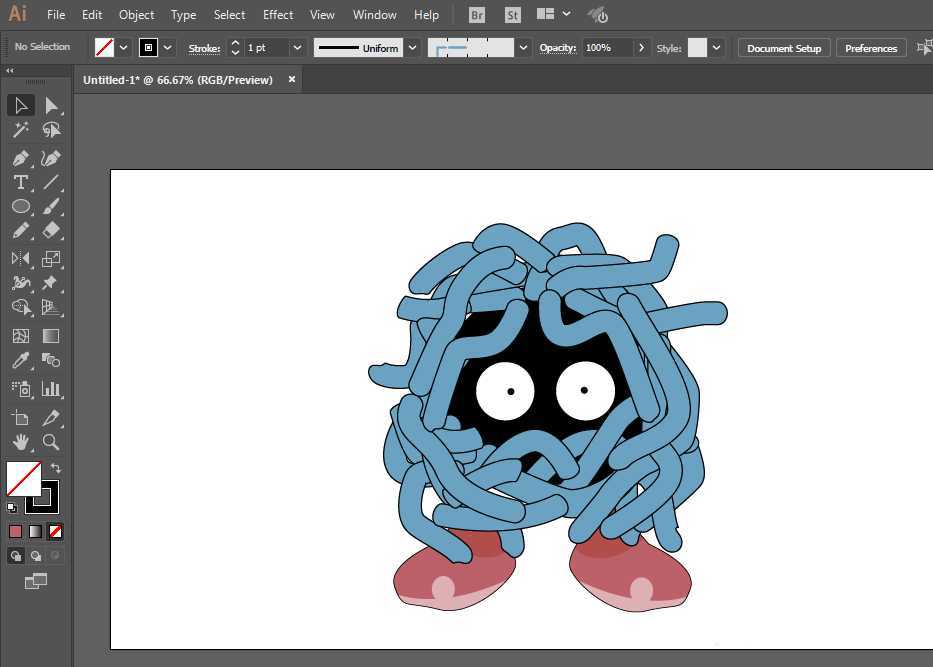Activate the Type tool
Screen dimensions: 933x667
[20, 182]
